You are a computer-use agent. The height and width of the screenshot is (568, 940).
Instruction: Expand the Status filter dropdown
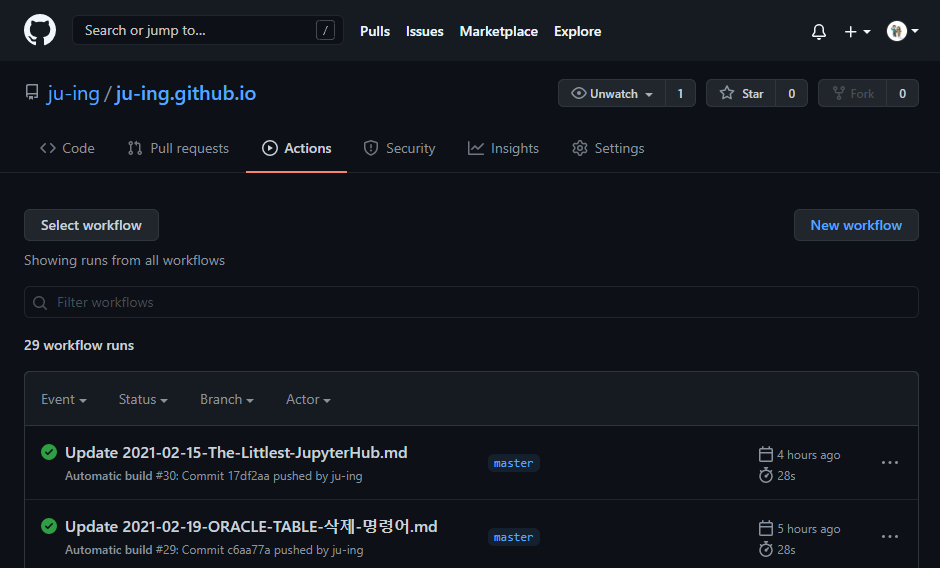pos(143,399)
